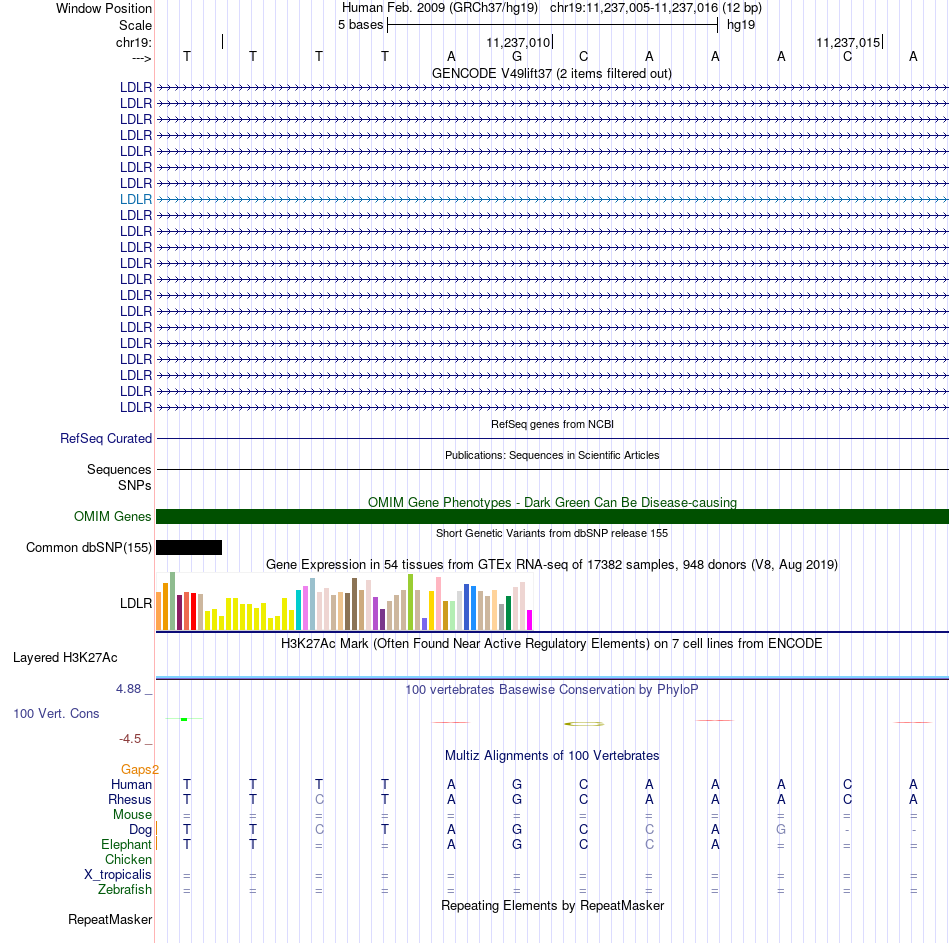The width and height of the screenshot is (950, 943).
Task: Click the OMIM Genes label
Action: pyautogui.click(x=112, y=516)
